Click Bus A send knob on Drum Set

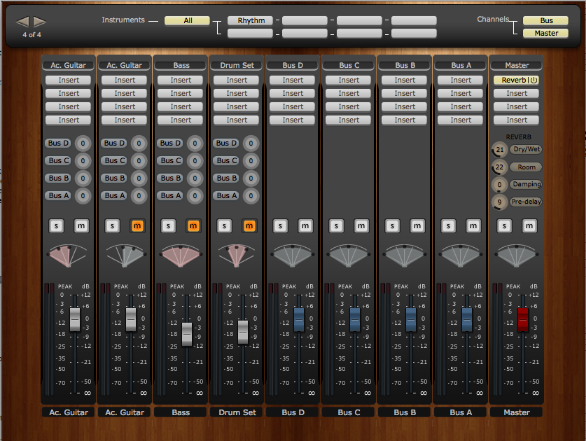tap(251, 195)
